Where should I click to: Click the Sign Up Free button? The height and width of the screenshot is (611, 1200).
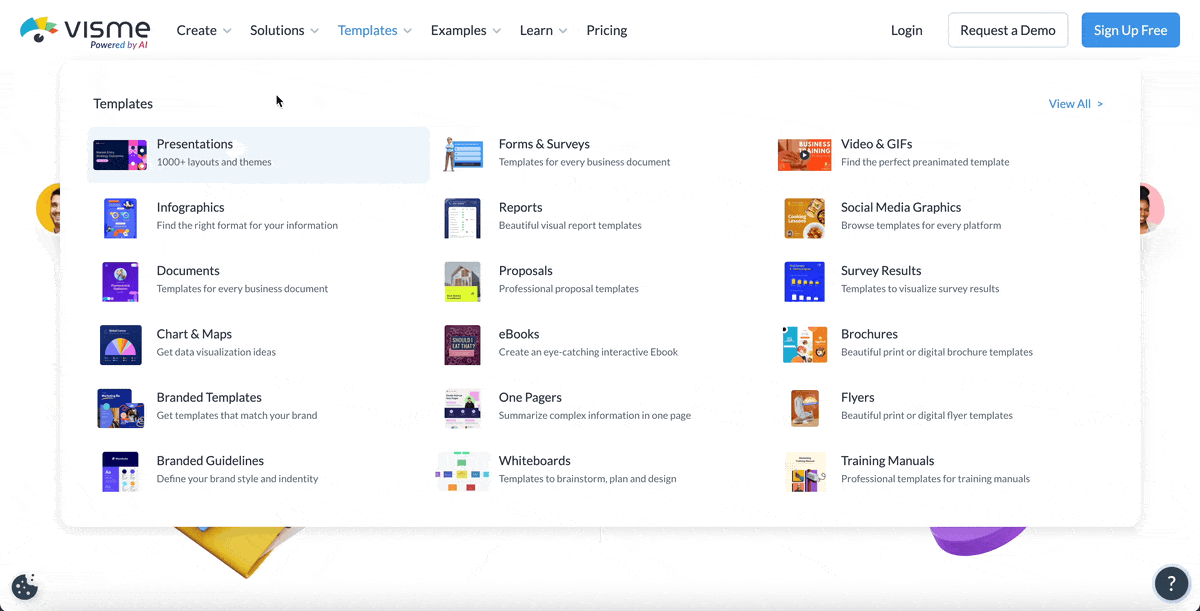pyautogui.click(x=1130, y=30)
